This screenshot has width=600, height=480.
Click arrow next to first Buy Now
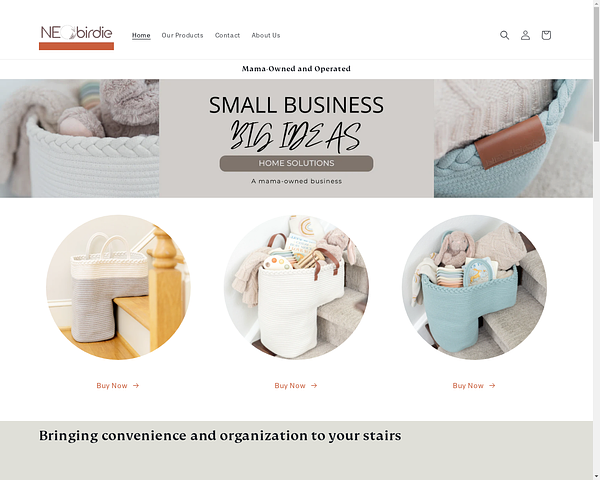click(x=136, y=385)
